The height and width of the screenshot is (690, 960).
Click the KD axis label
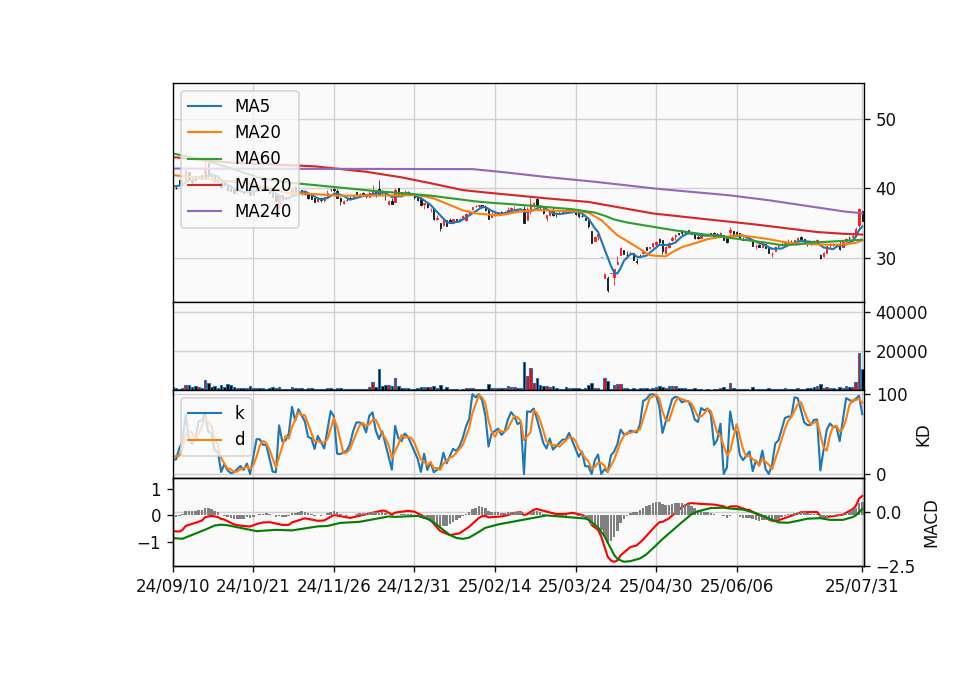923,436
